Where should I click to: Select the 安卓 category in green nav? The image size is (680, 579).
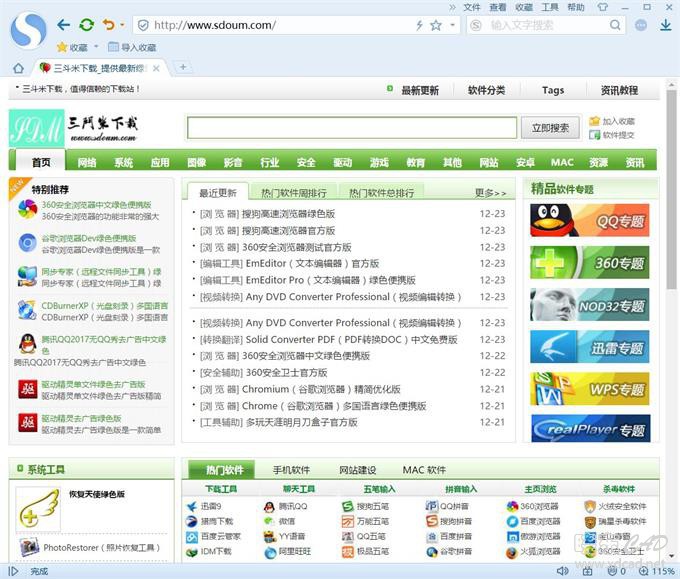point(525,163)
